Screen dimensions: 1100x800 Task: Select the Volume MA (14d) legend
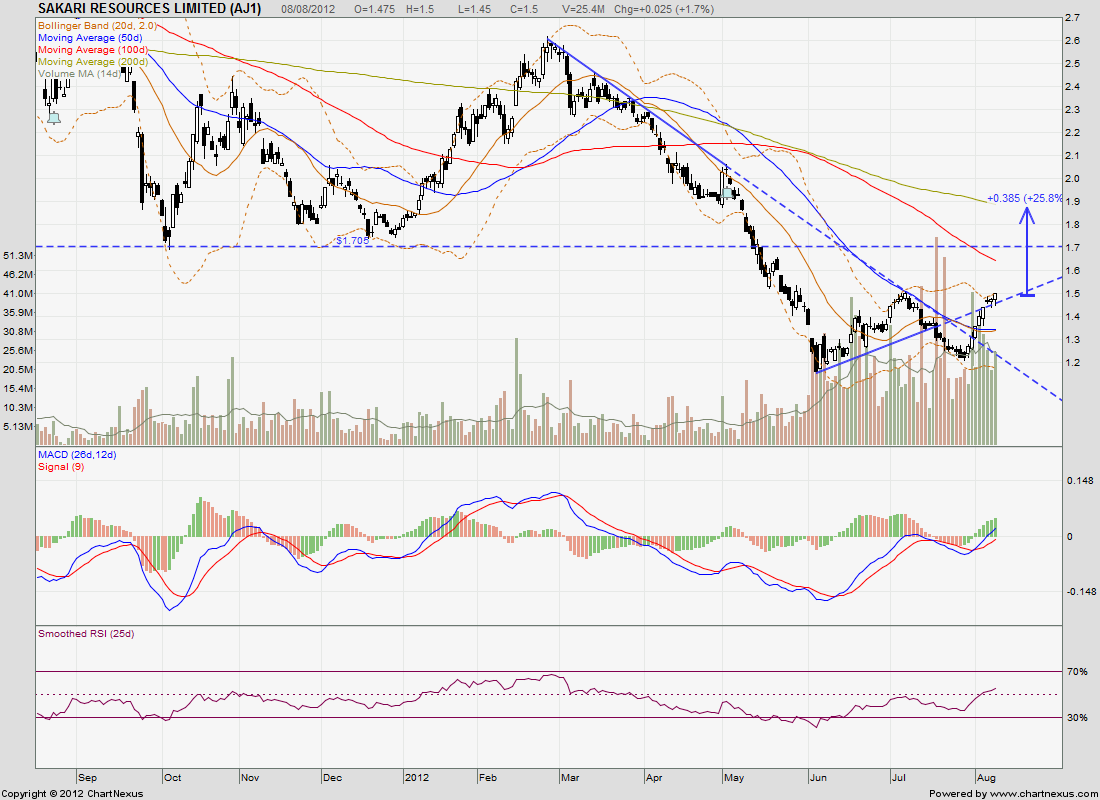79,74
